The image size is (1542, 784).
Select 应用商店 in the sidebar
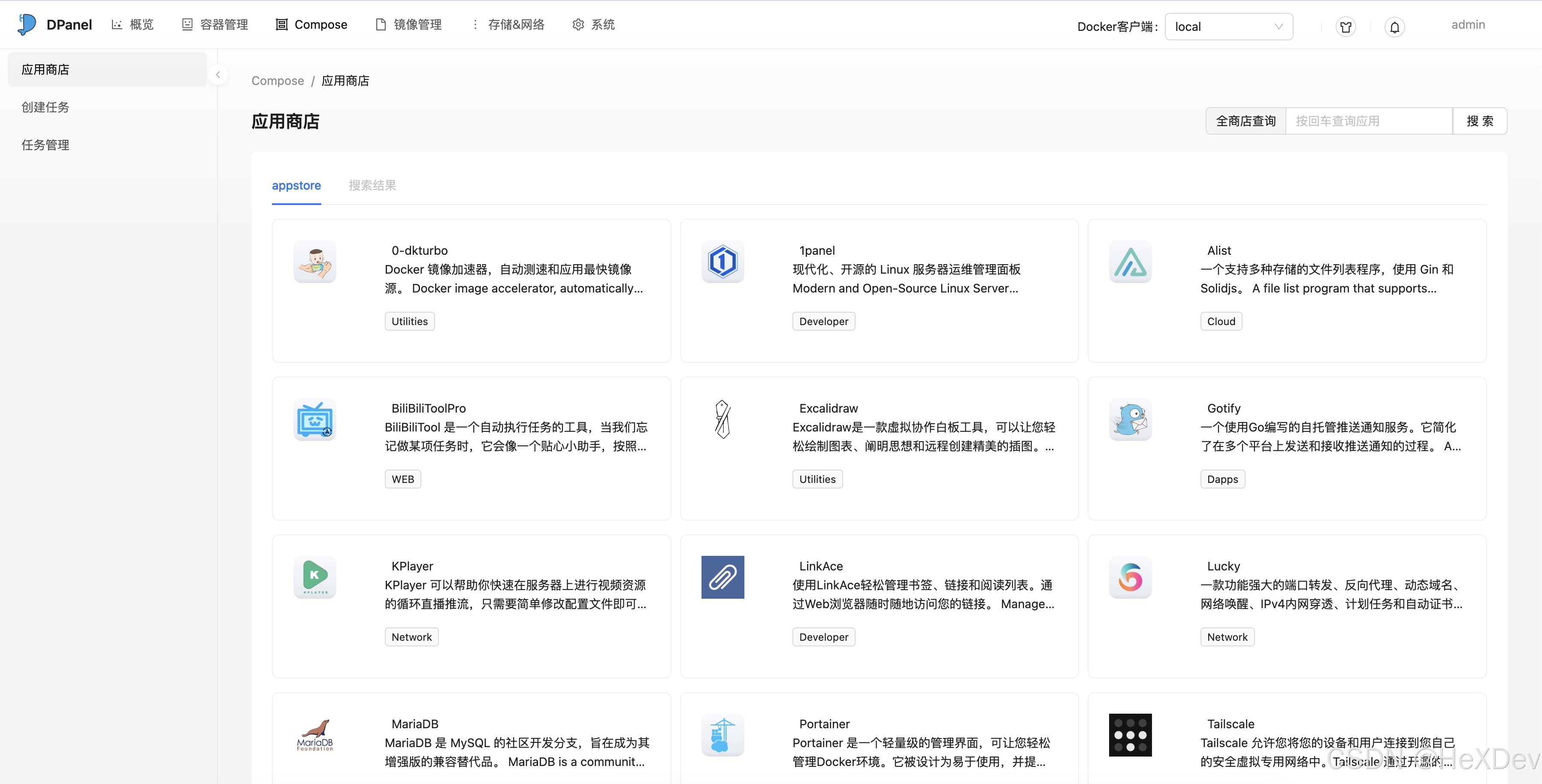pos(107,69)
